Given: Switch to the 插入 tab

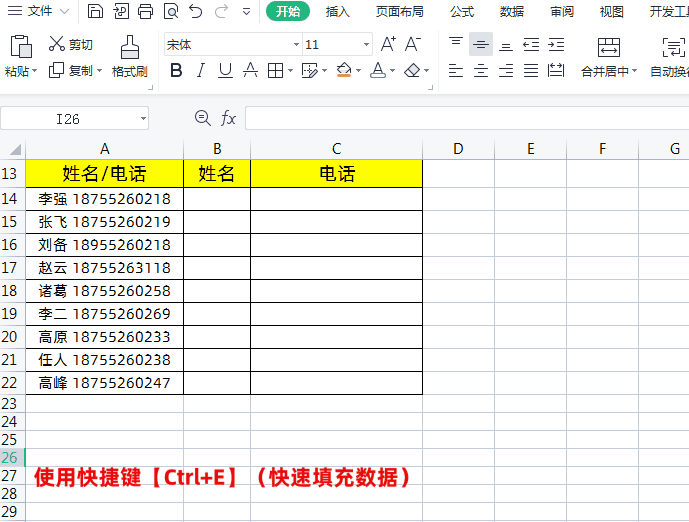Looking at the screenshot, I should pyautogui.click(x=337, y=11).
